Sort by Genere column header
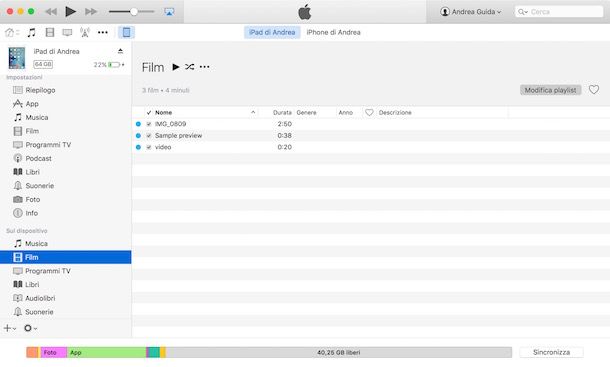Image resolution: width=610 pixels, height=367 pixels. coord(306,112)
